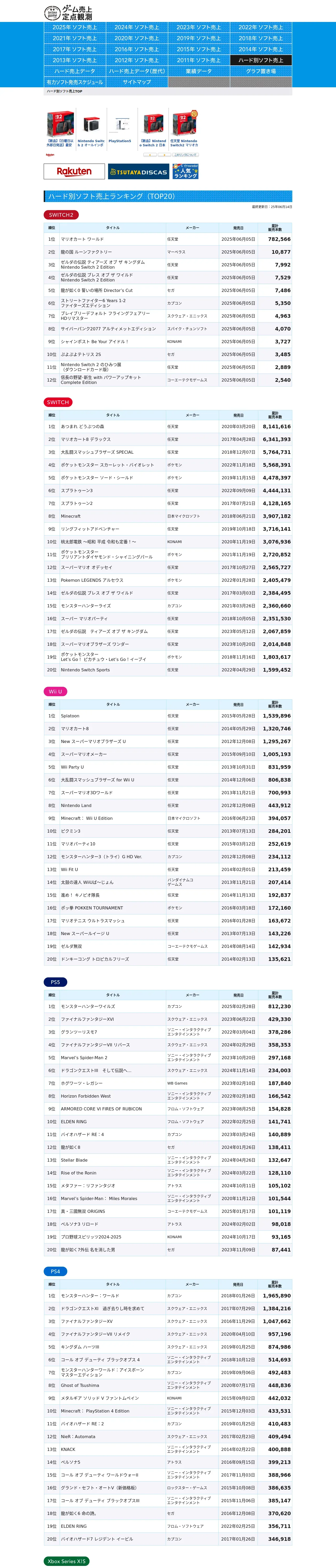
Task: Click the グラフ置き場 link
Action: [x=260, y=71]
